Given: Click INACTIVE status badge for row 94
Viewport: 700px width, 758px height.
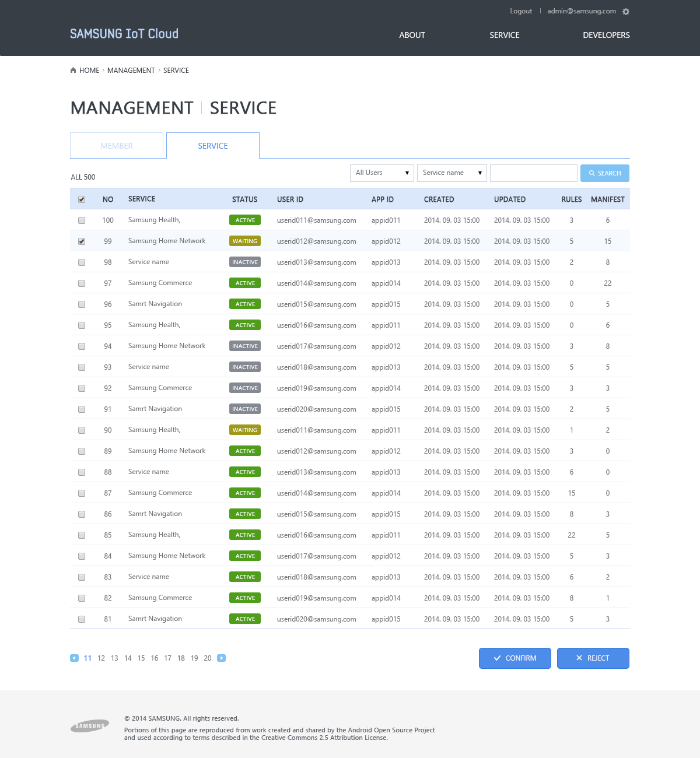Looking at the screenshot, I should (x=245, y=346).
